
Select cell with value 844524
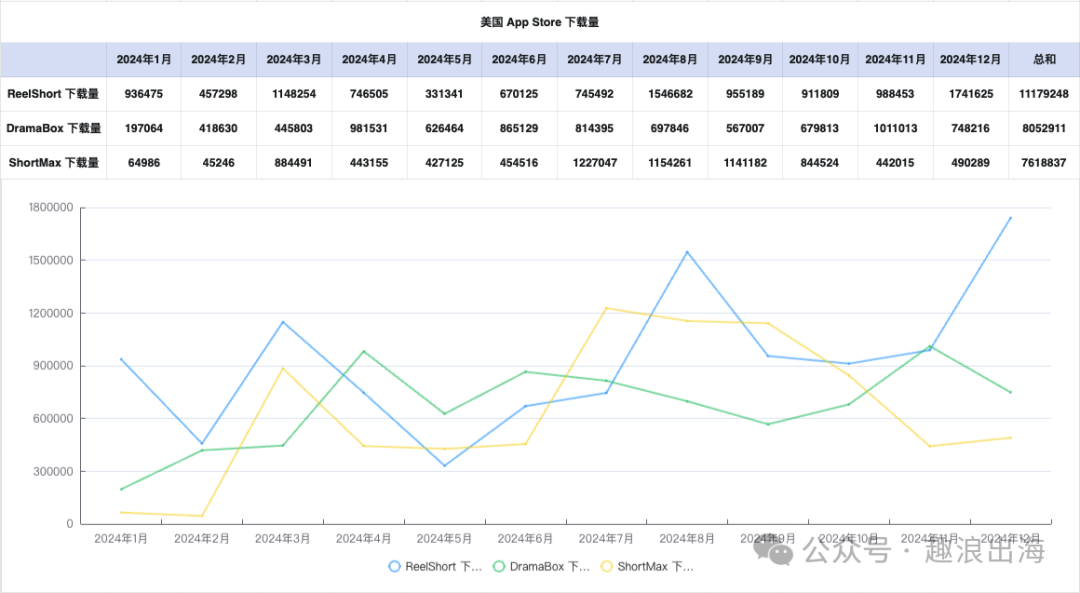click(x=820, y=163)
